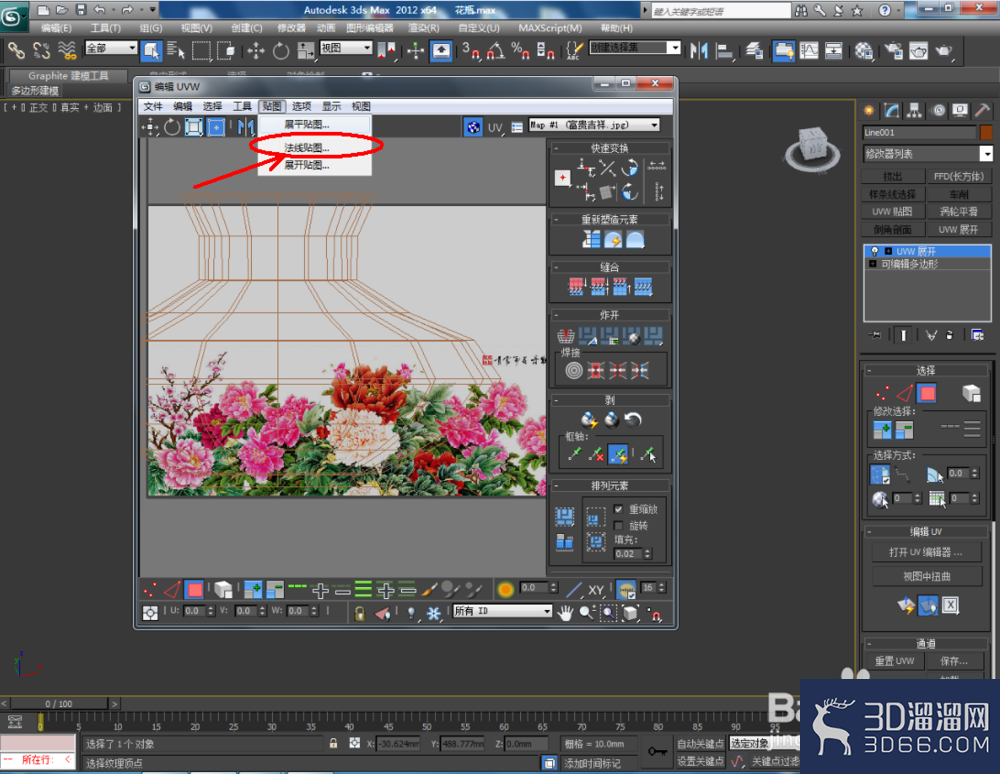Click the zoom region tool in UVW window
Screen dimensions: 1000x774
608,613
